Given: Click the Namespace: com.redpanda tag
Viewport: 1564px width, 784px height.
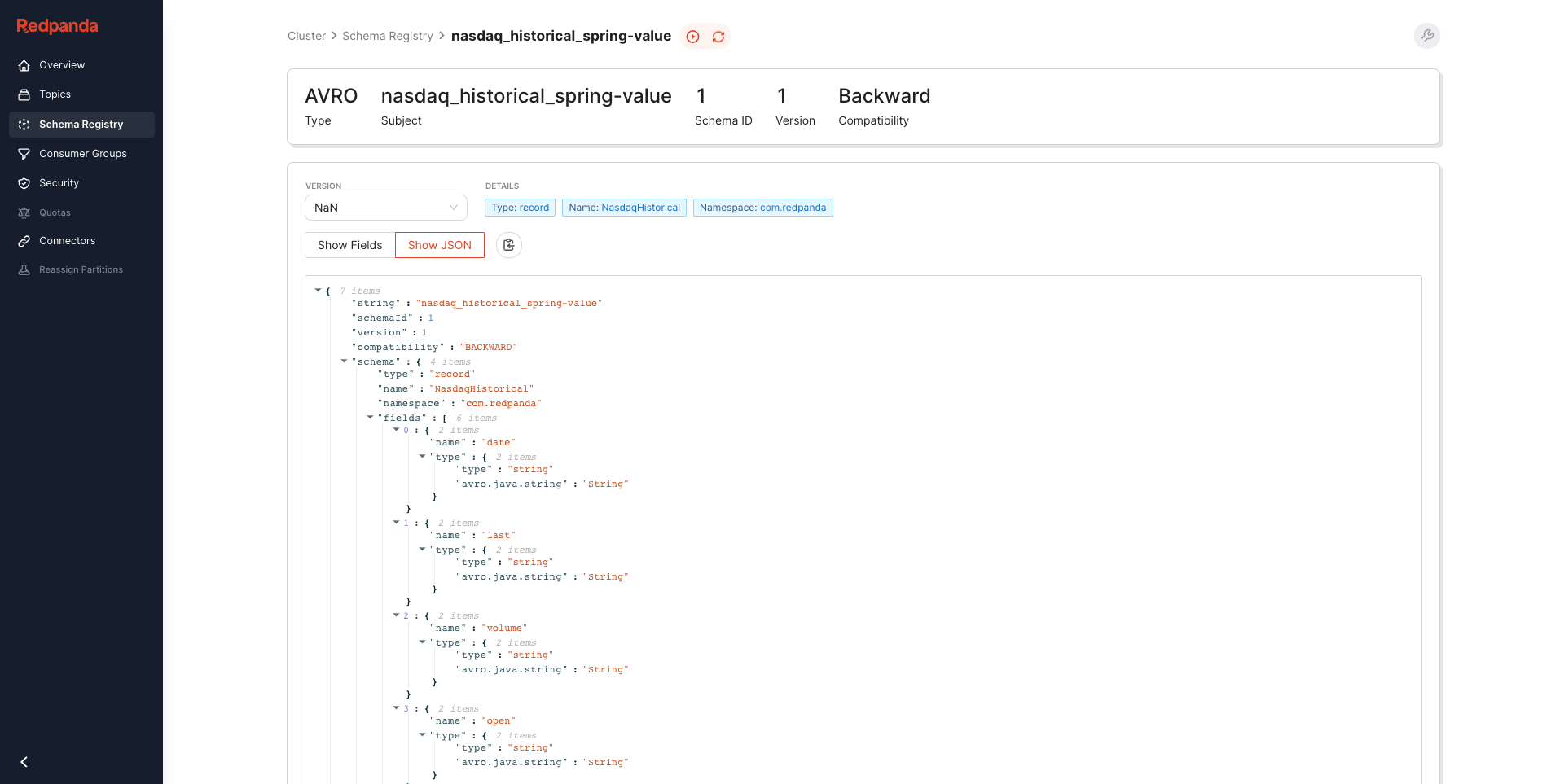Looking at the screenshot, I should (x=762, y=208).
